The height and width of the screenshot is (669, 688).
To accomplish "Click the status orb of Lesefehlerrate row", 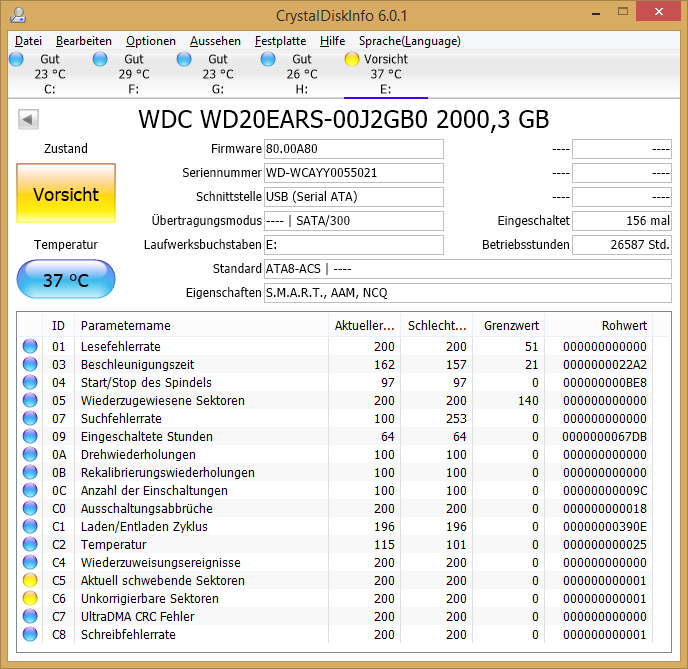I will coord(30,346).
